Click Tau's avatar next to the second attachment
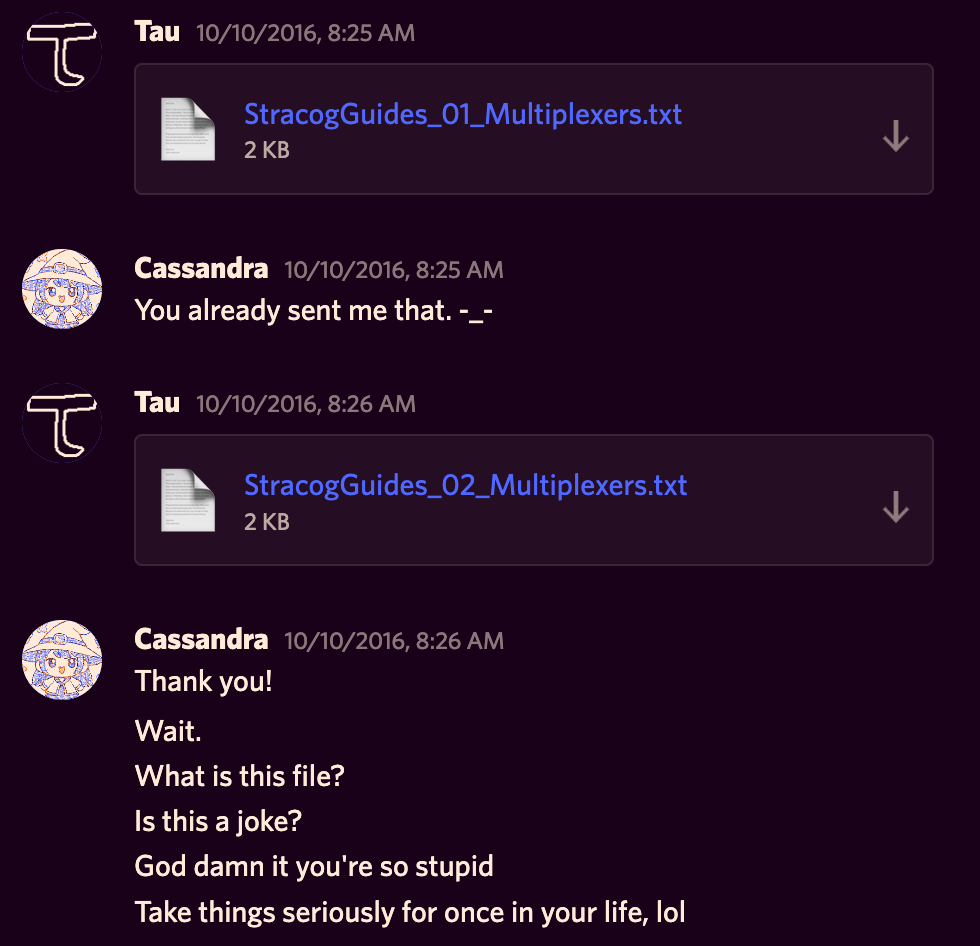The height and width of the screenshot is (946, 980). (61, 422)
